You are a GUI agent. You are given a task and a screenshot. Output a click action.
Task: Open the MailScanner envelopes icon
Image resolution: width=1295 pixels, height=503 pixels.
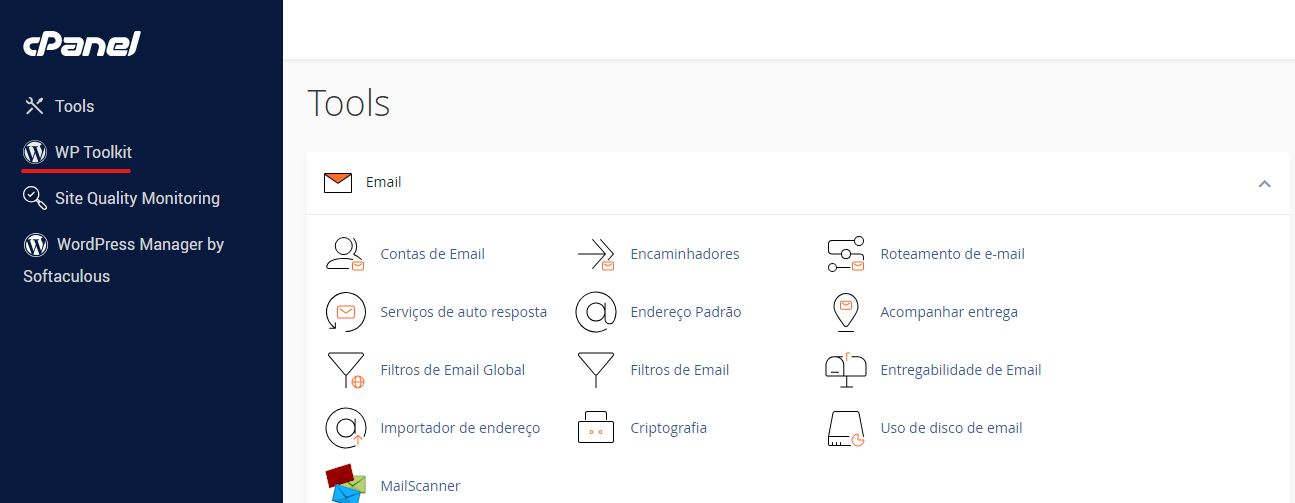click(346, 484)
